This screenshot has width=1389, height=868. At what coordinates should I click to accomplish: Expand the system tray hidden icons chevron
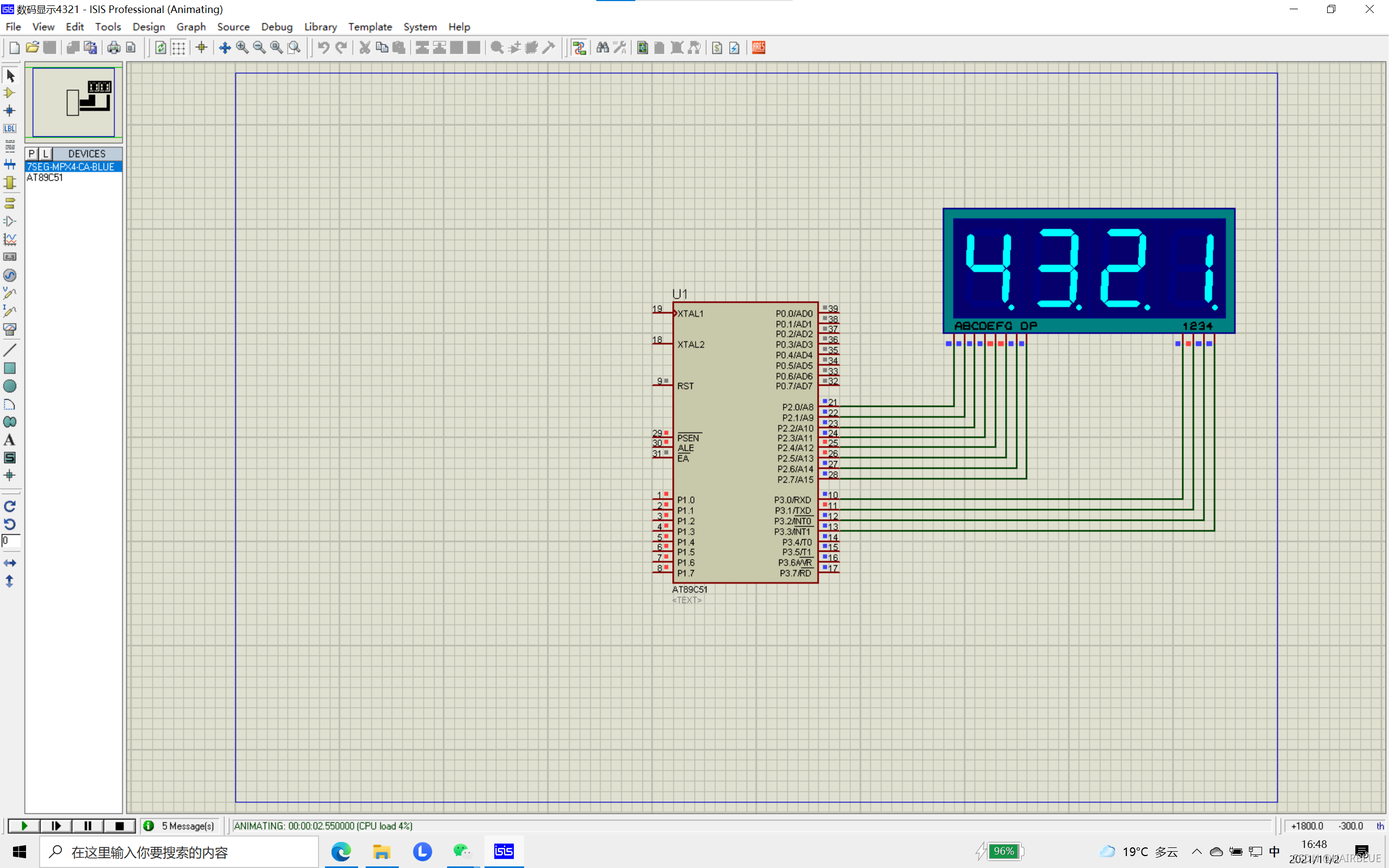pos(1196,851)
